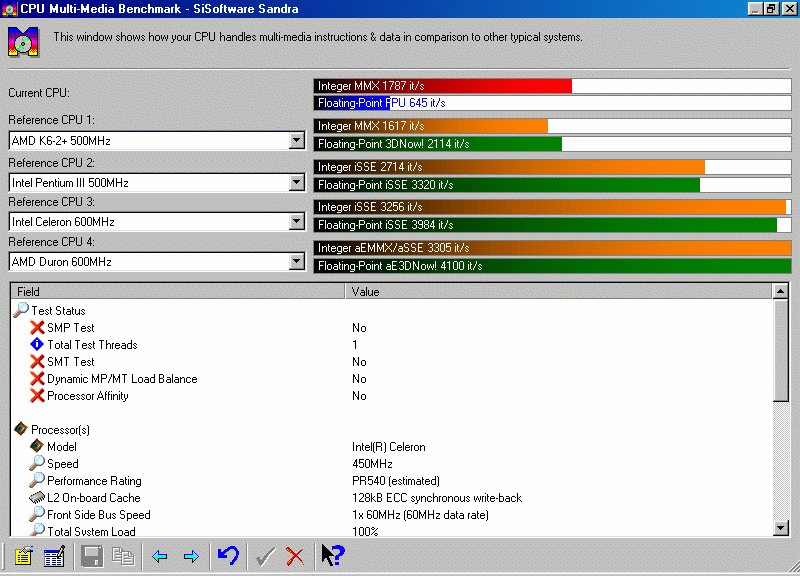
Task: Click the magnifier icon beside Front Side Bus Speed
Action: tap(37, 514)
